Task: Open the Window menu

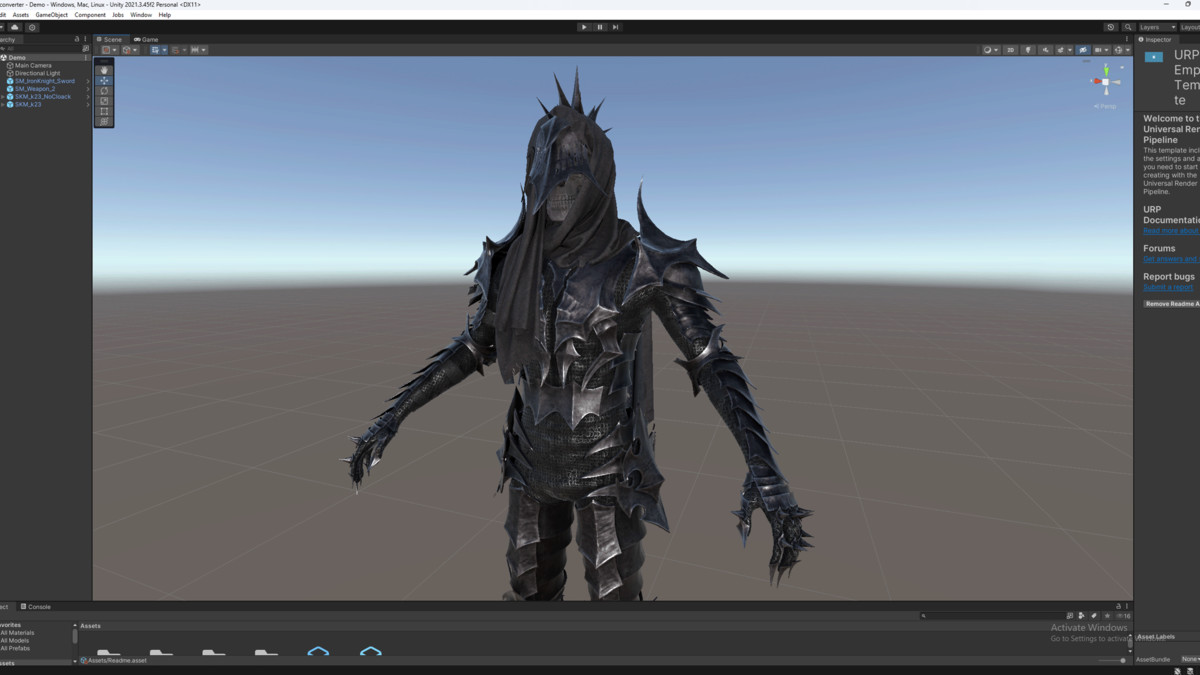Action: 141,15
